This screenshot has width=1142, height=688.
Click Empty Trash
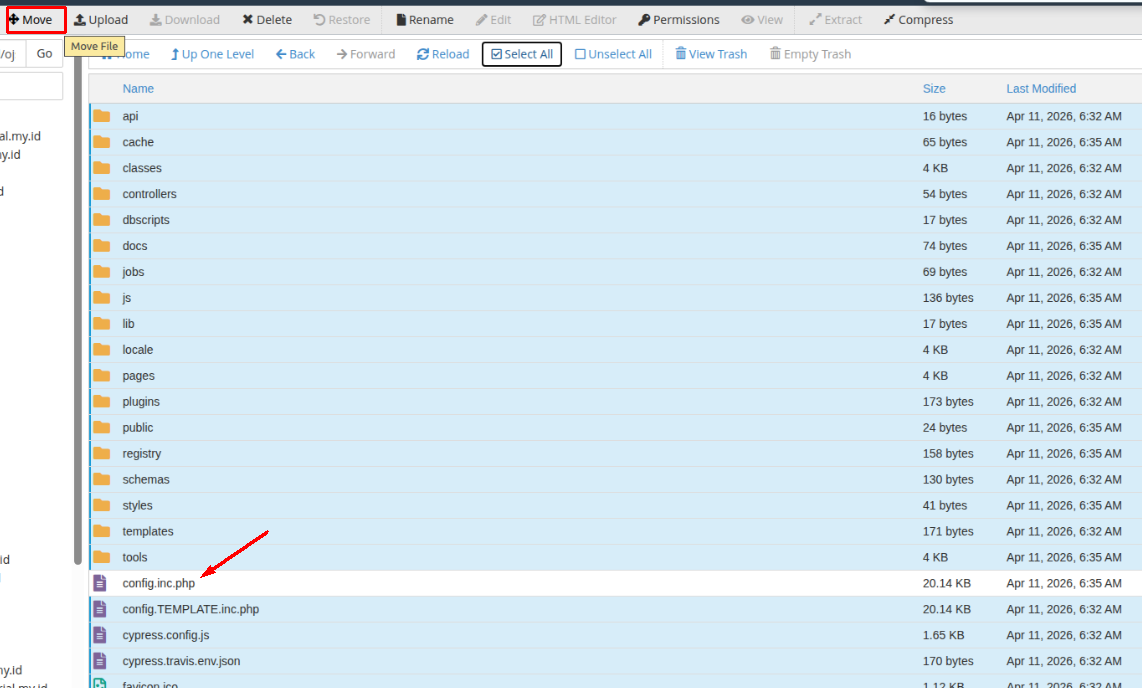coord(810,54)
